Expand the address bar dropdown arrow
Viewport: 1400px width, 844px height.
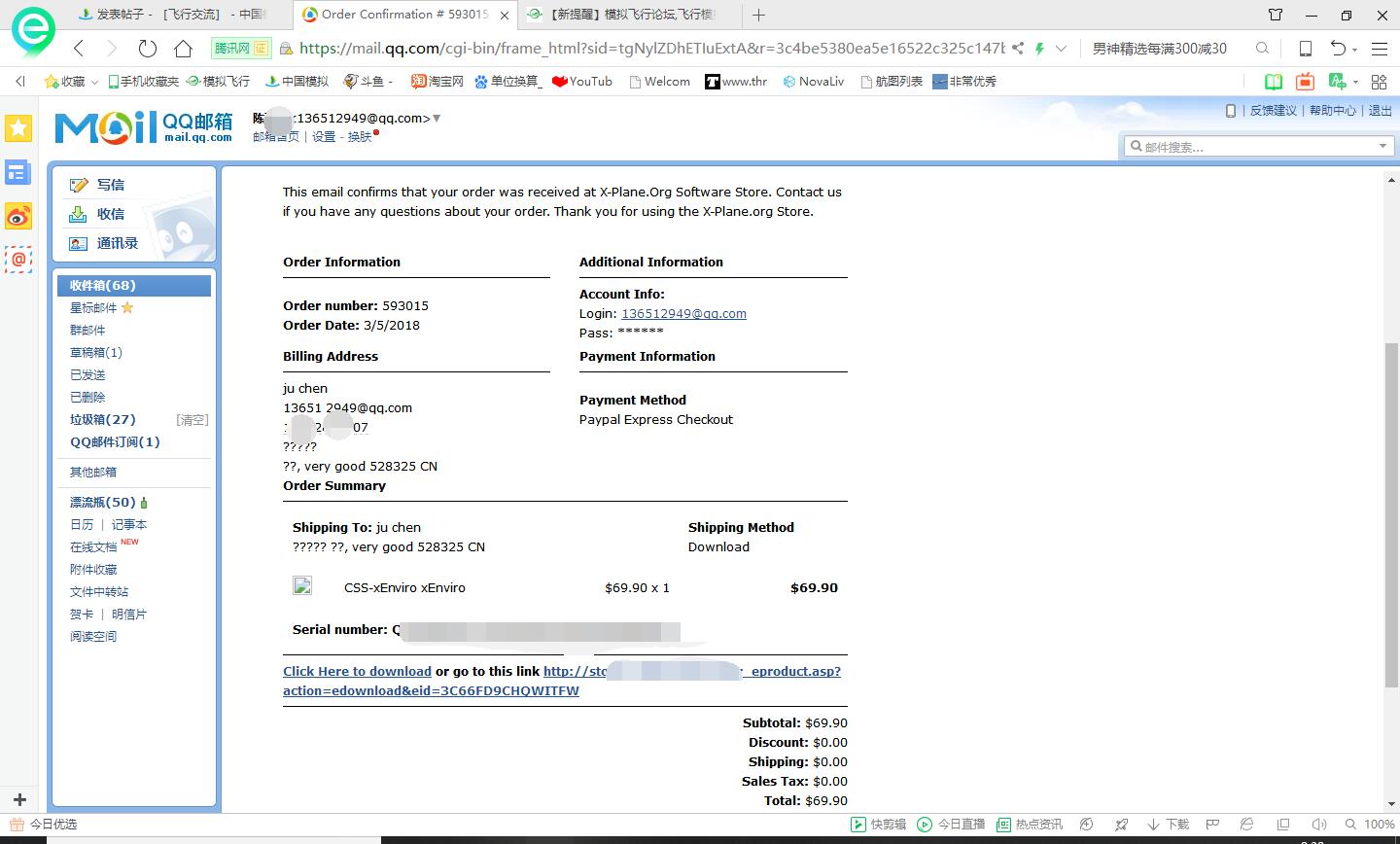tap(1061, 48)
